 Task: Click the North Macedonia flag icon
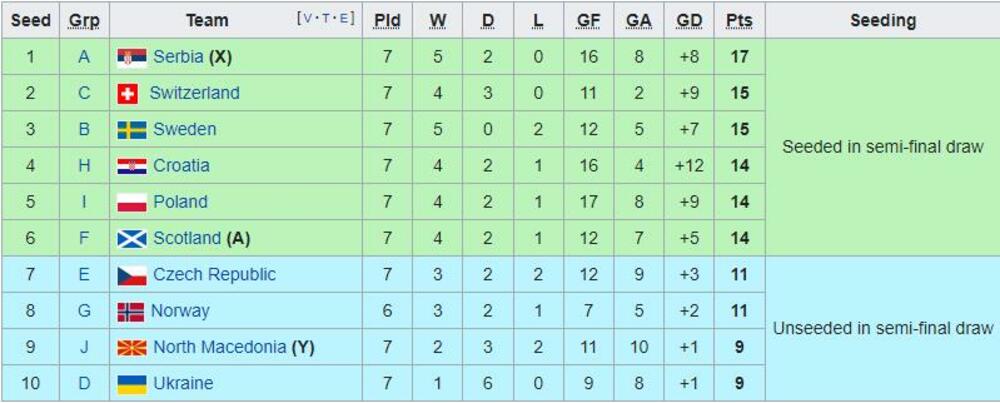132,348
